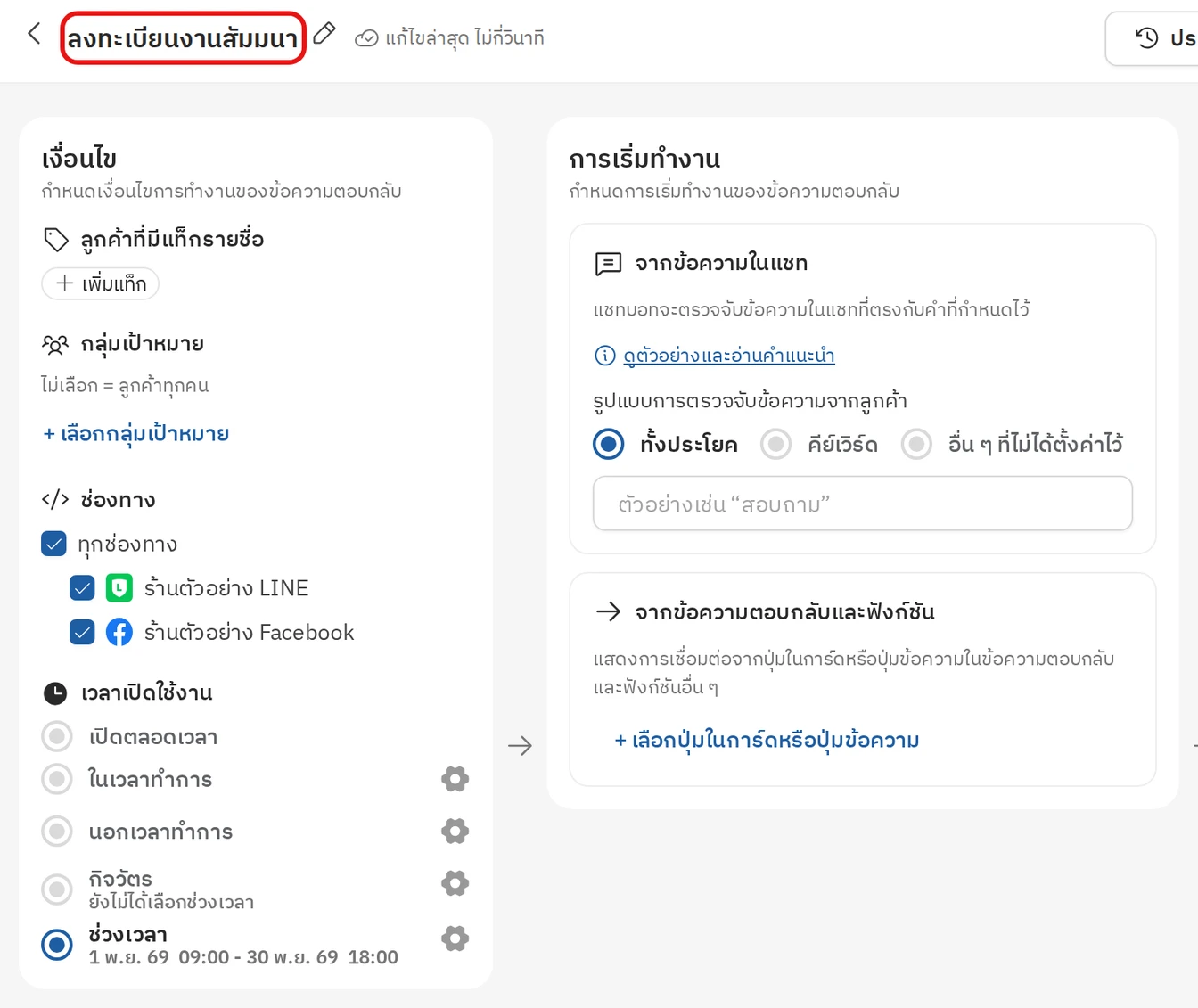Click the chat message icon beside จากข้อความในแชท
Viewport: 1198px width, 1008px height.
(x=608, y=264)
